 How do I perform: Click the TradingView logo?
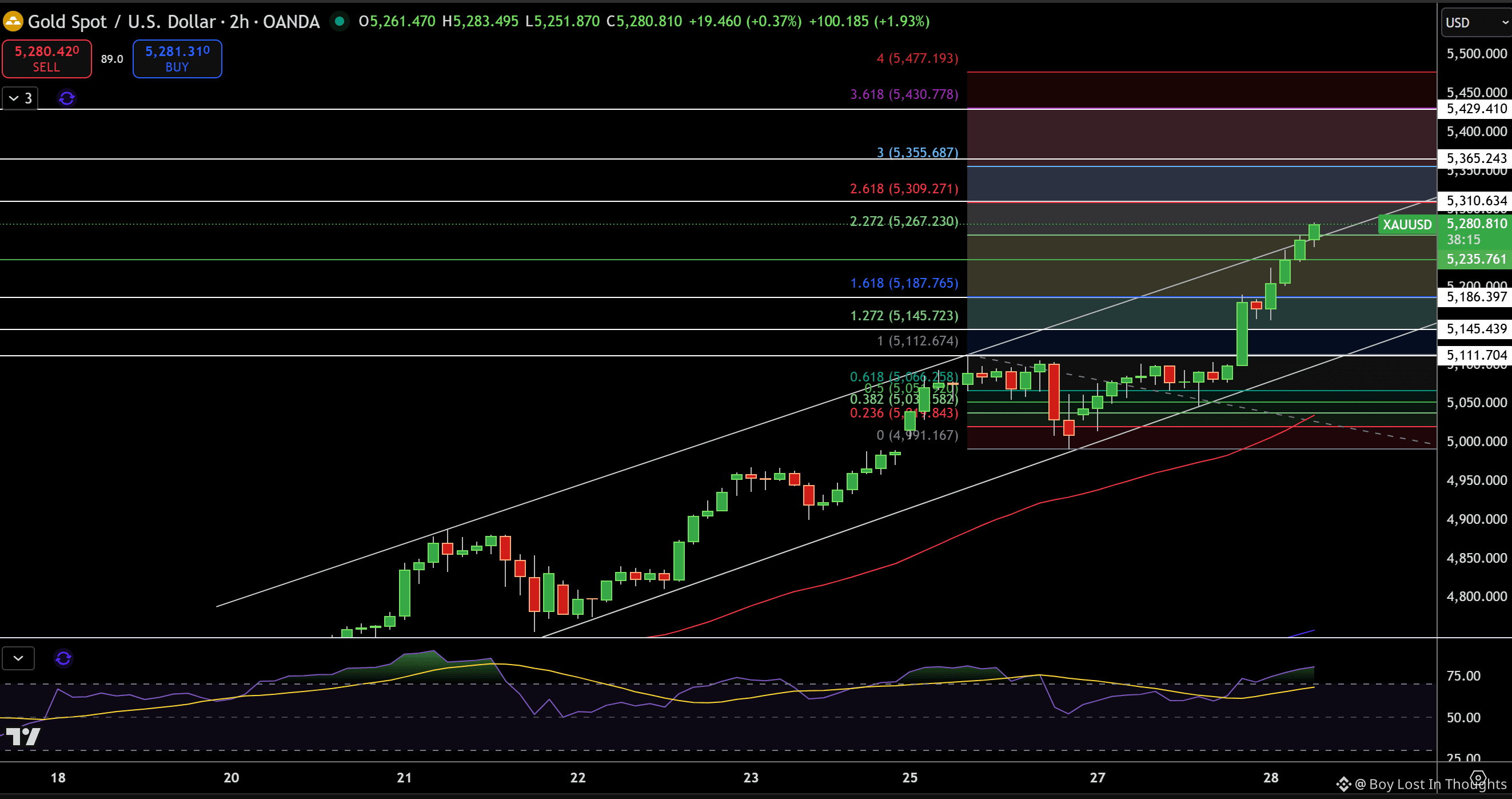pyautogui.click(x=22, y=736)
